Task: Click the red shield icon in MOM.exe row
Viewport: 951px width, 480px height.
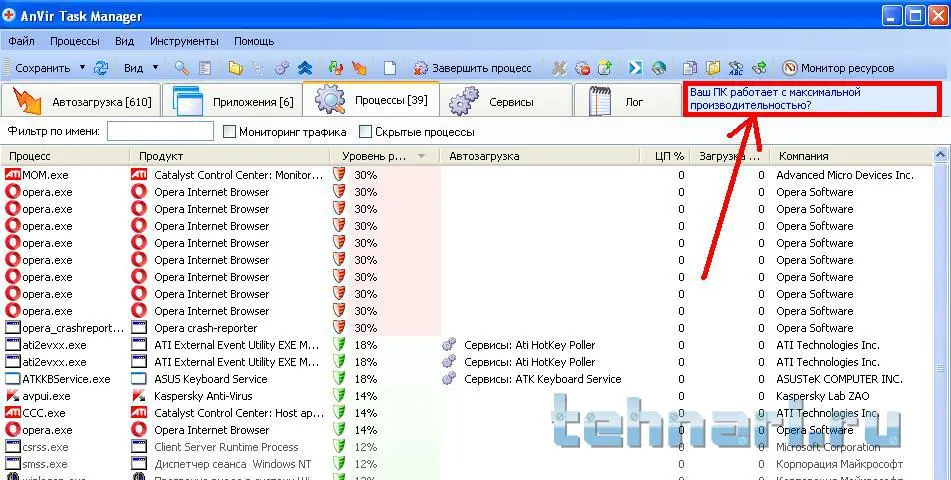Action: 339,175
